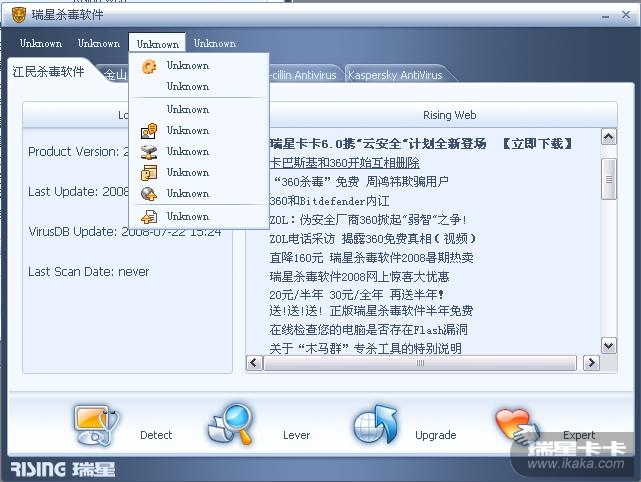Switch to the 江民杀毒软件 tab
This screenshot has width=641, height=482.
49,72
